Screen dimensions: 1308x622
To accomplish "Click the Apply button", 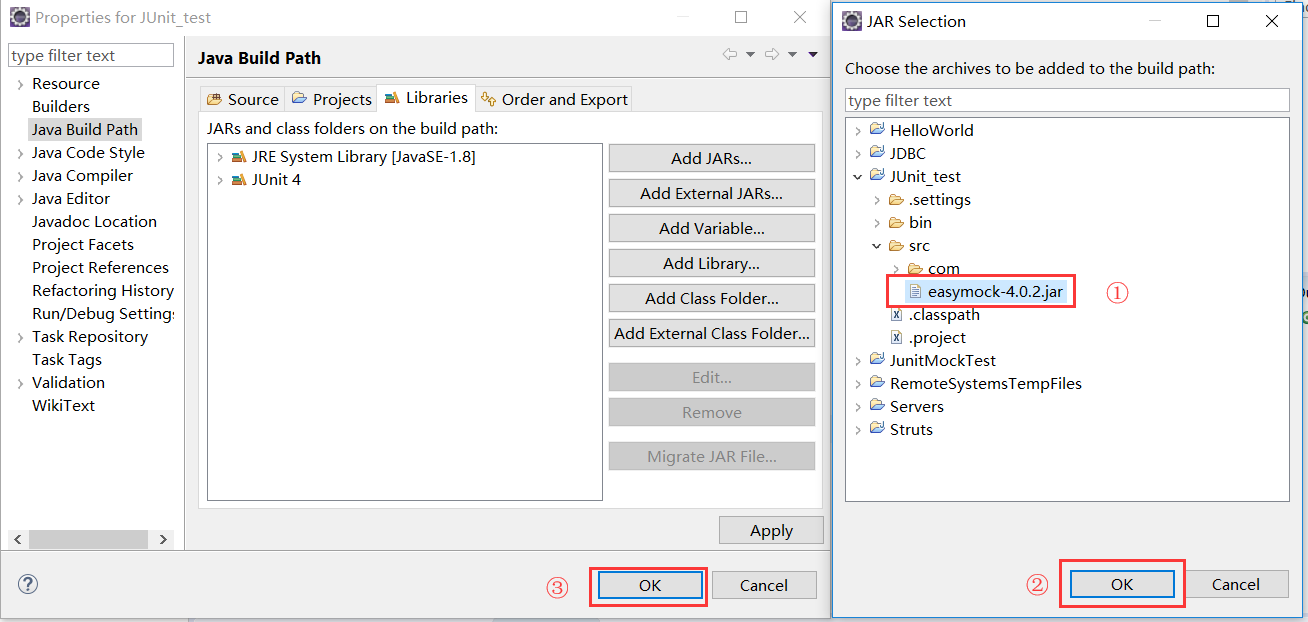I will [x=771, y=530].
